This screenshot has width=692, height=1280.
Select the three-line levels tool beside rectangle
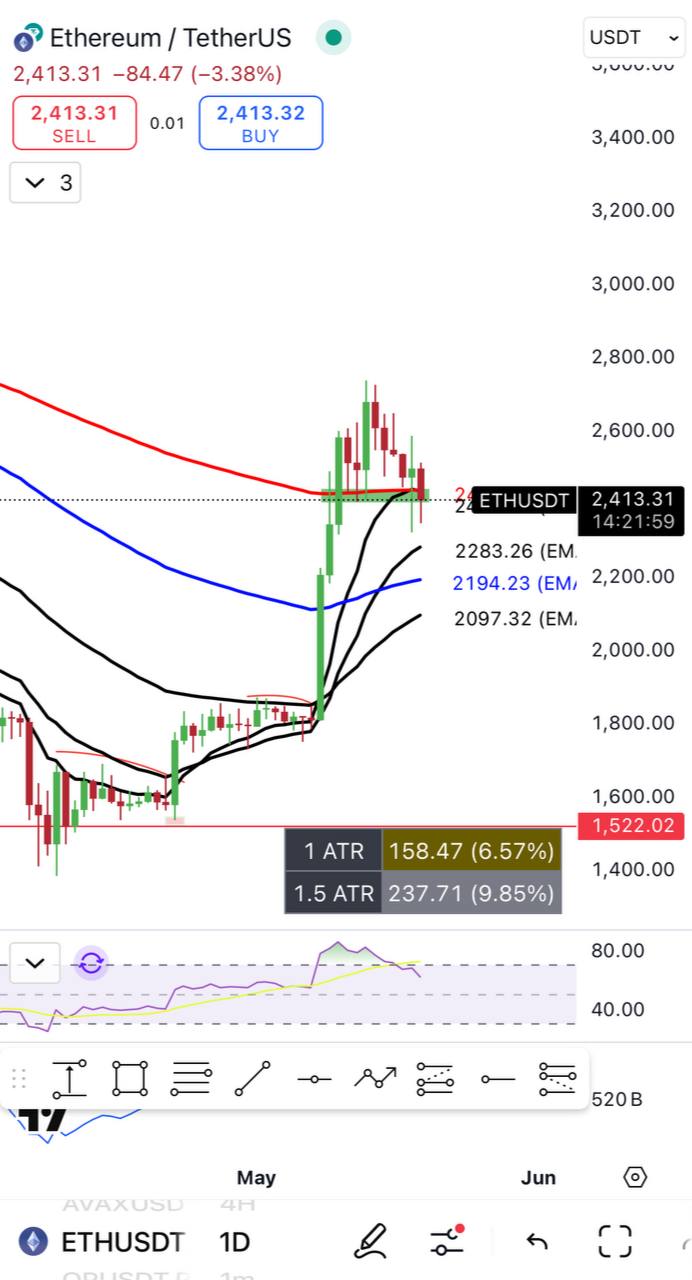point(191,1079)
